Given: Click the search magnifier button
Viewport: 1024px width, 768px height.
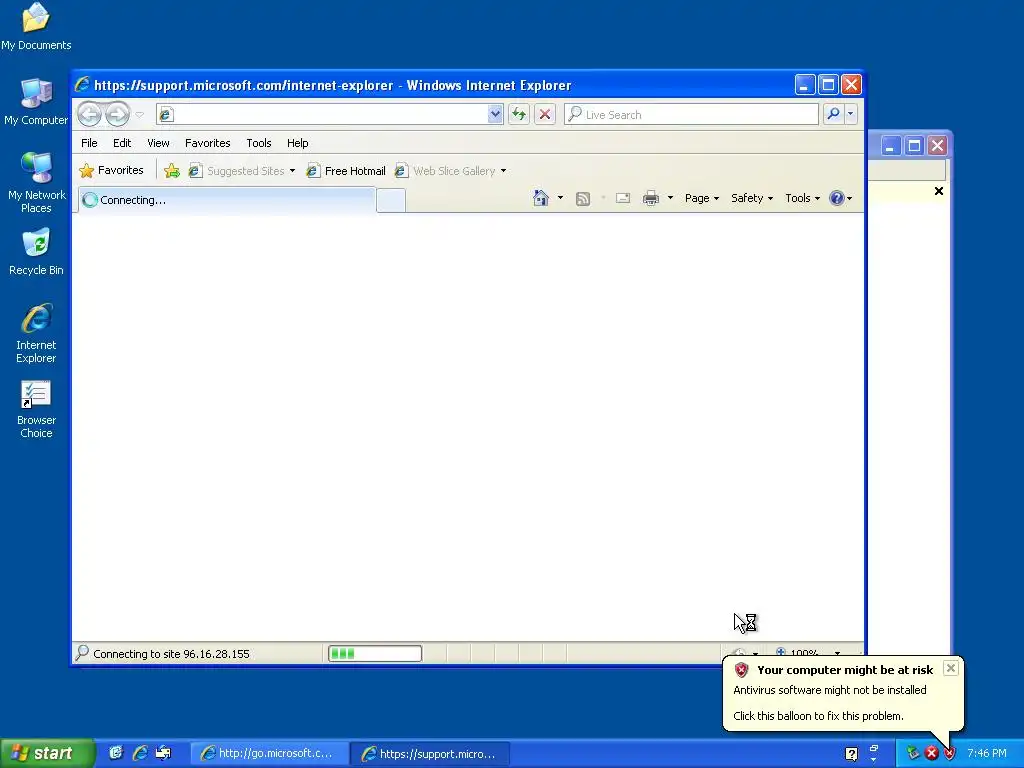Looking at the screenshot, I should tap(833, 114).
